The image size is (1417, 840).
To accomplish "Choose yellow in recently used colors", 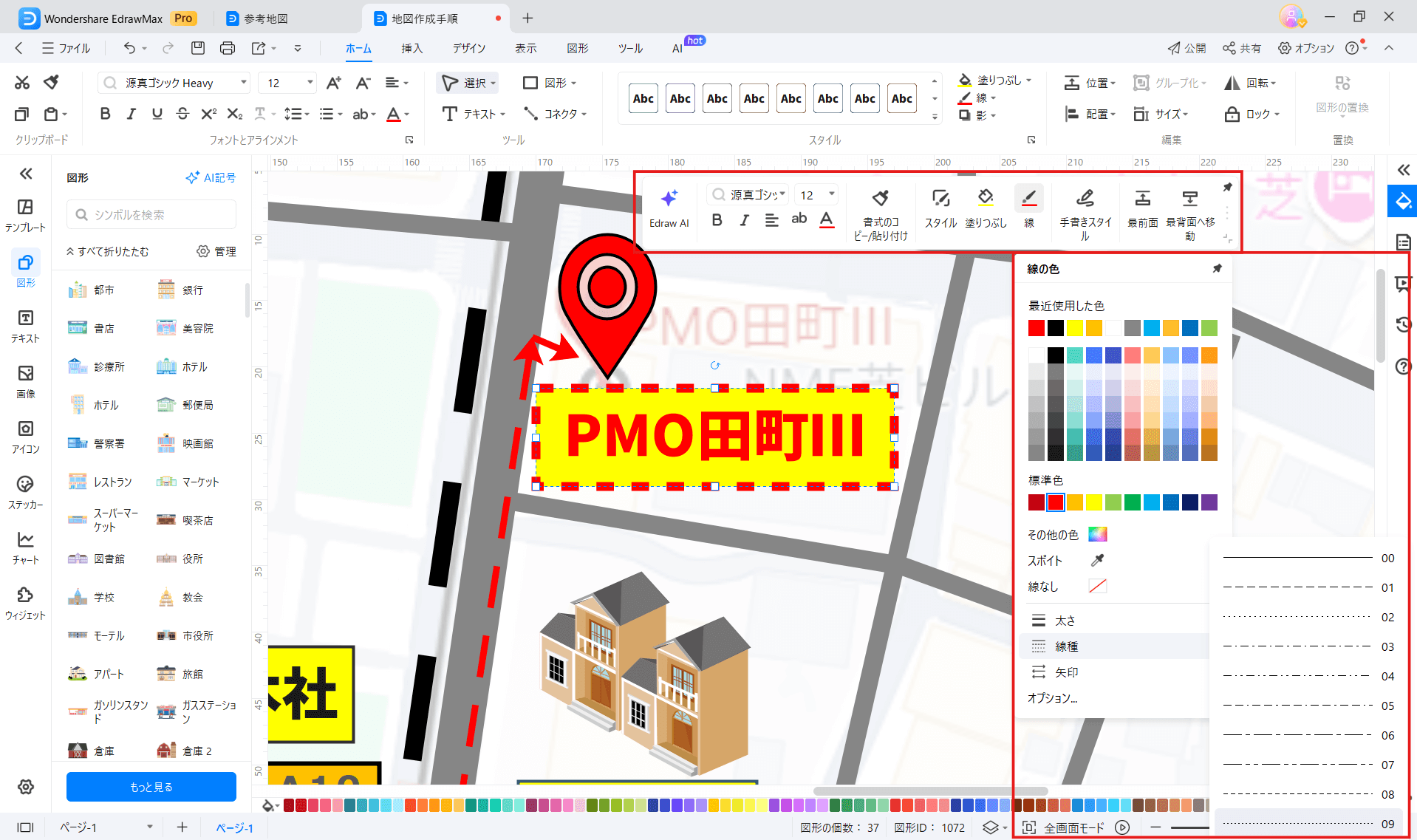I will click(1075, 328).
